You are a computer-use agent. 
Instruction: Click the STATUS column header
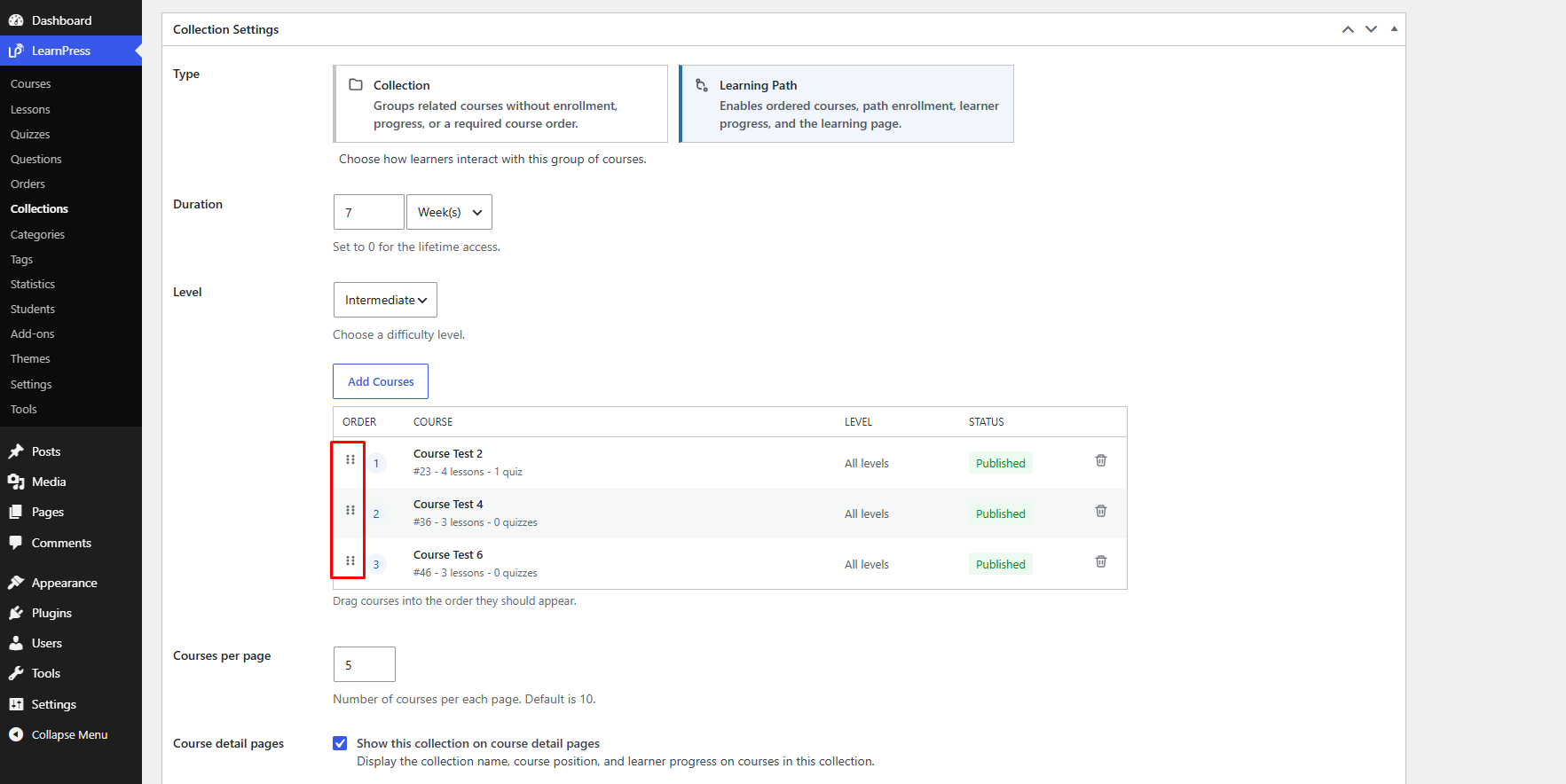(987, 422)
